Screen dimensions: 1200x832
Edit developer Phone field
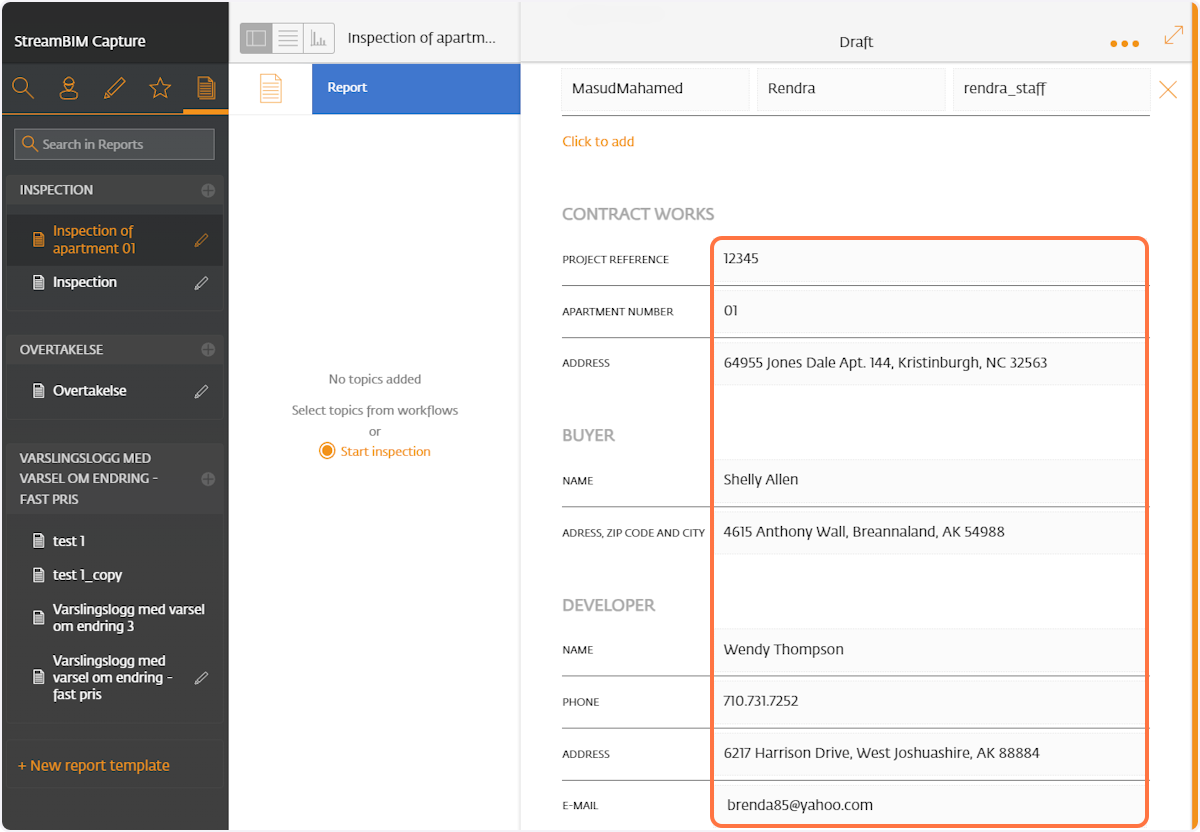point(929,702)
